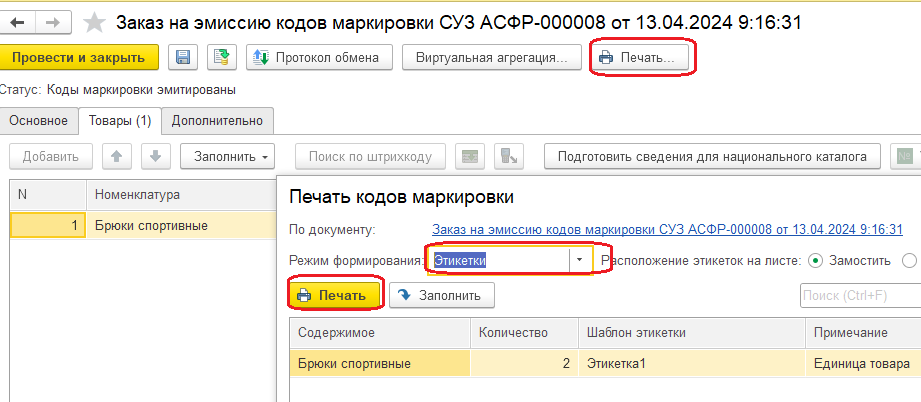
Task: Click the icon right of Поиск по штрихкоду
Action: click(470, 156)
